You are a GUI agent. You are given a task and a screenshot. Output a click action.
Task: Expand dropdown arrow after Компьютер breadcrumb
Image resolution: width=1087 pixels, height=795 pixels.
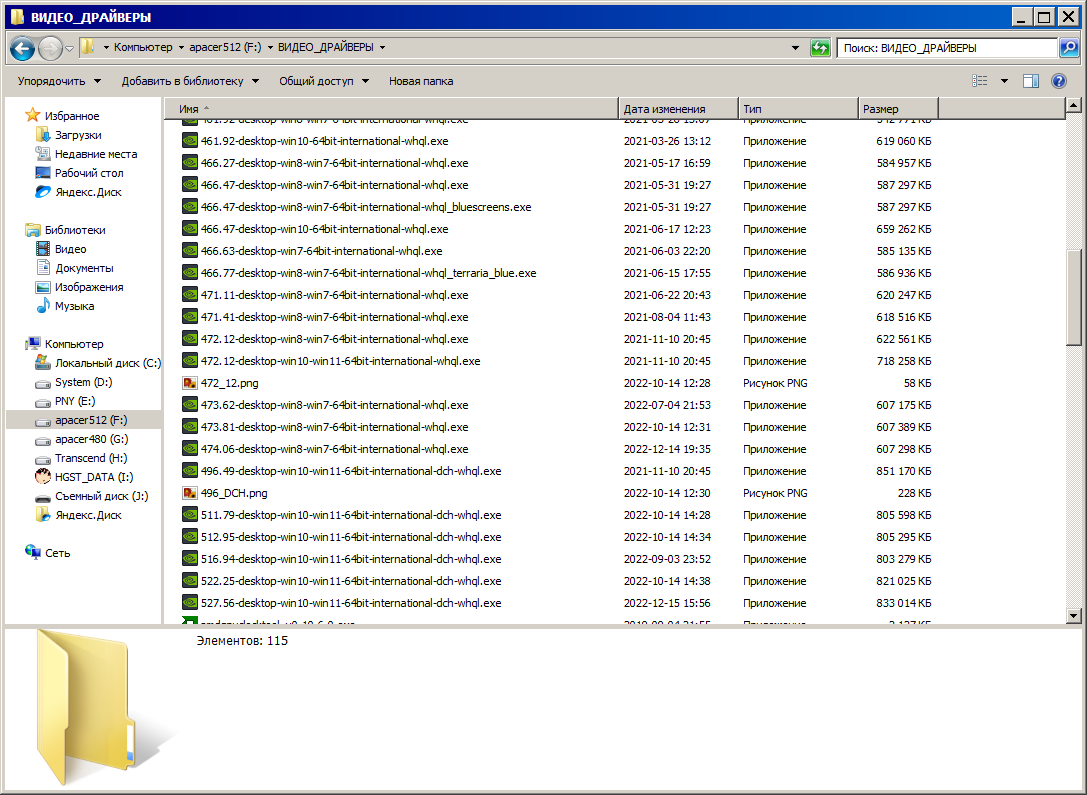coord(182,47)
